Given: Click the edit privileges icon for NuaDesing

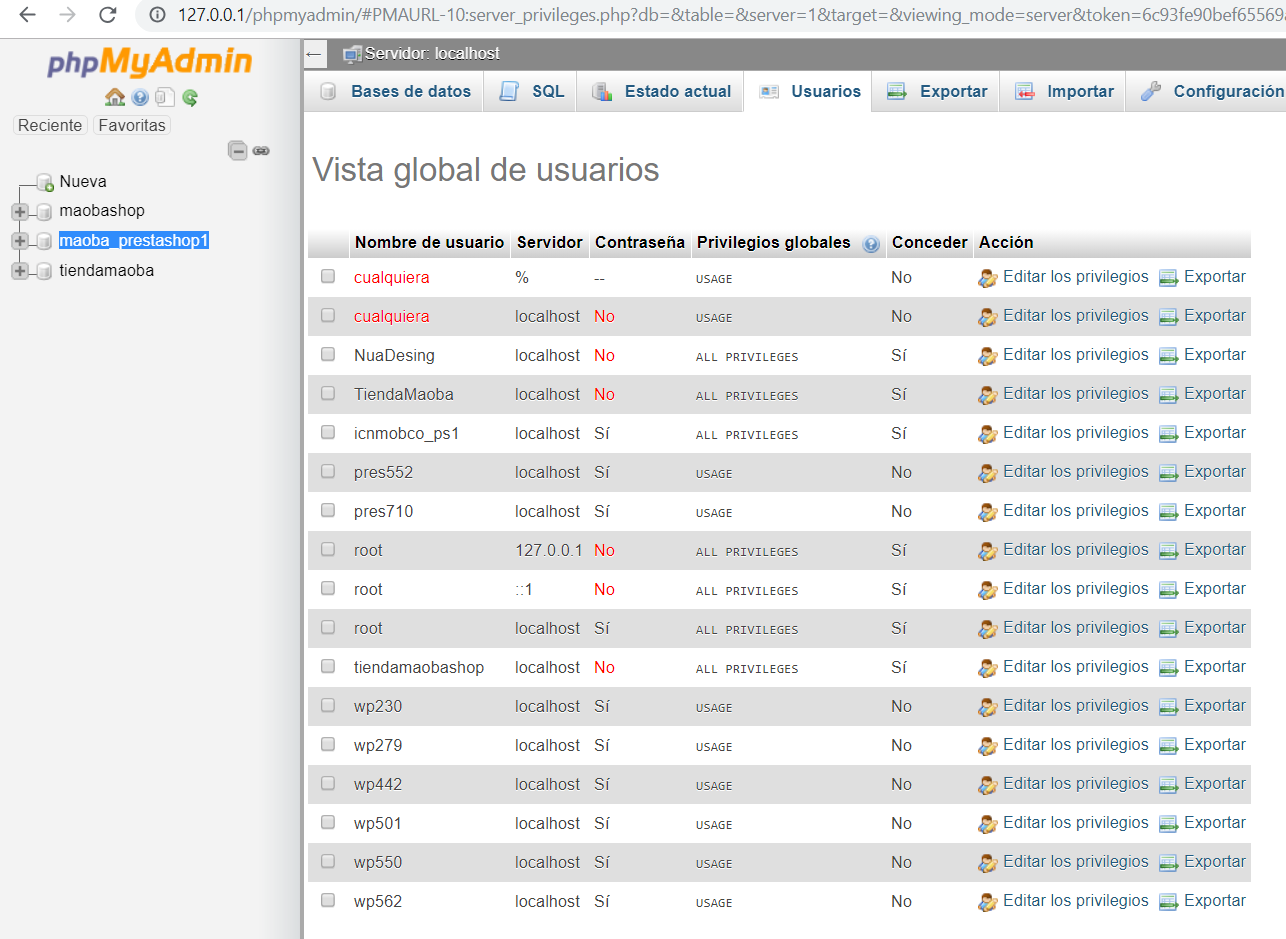Looking at the screenshot, I should coord(988,356).
